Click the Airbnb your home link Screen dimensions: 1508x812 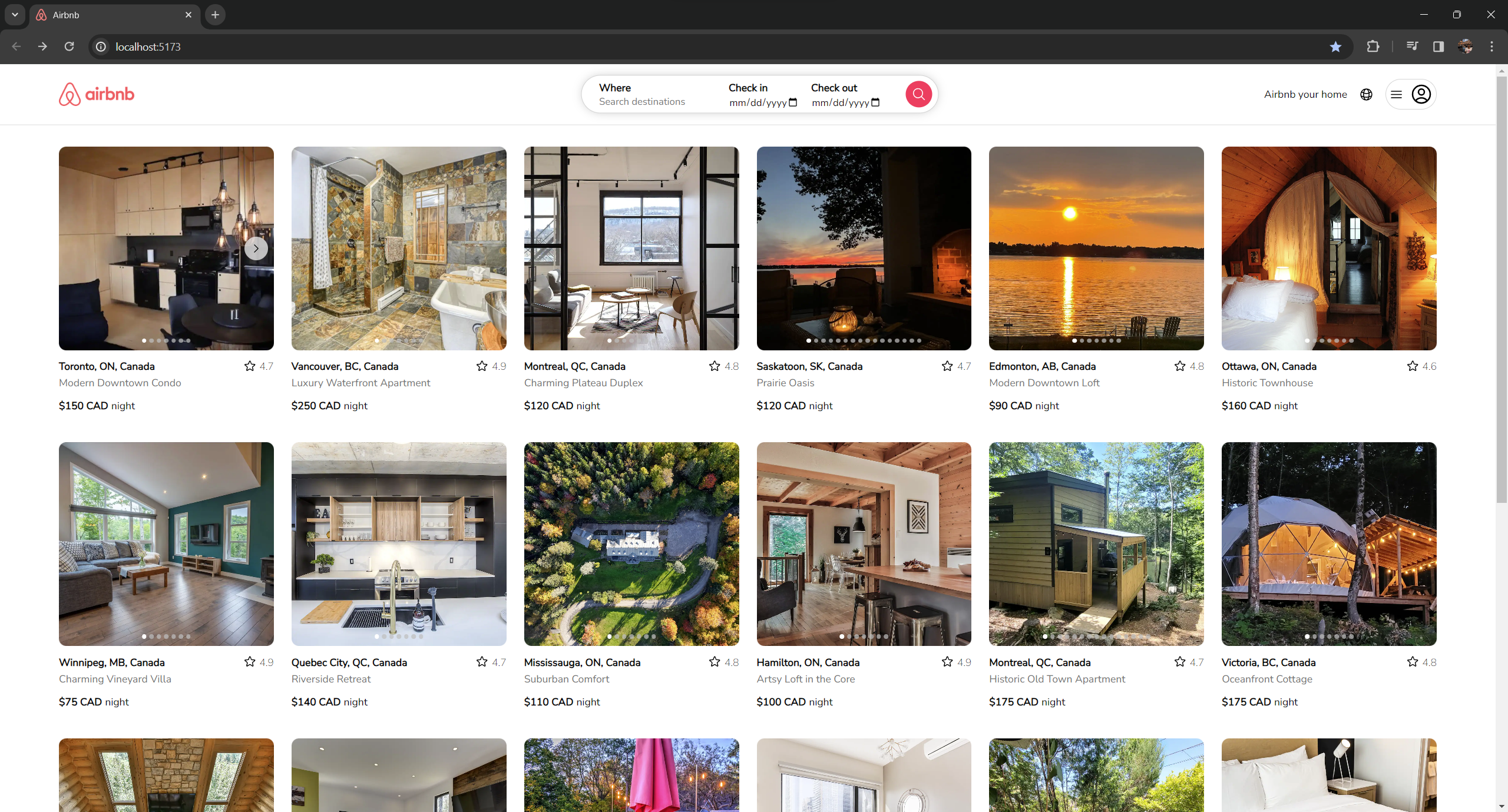(x=1305, y=94)
